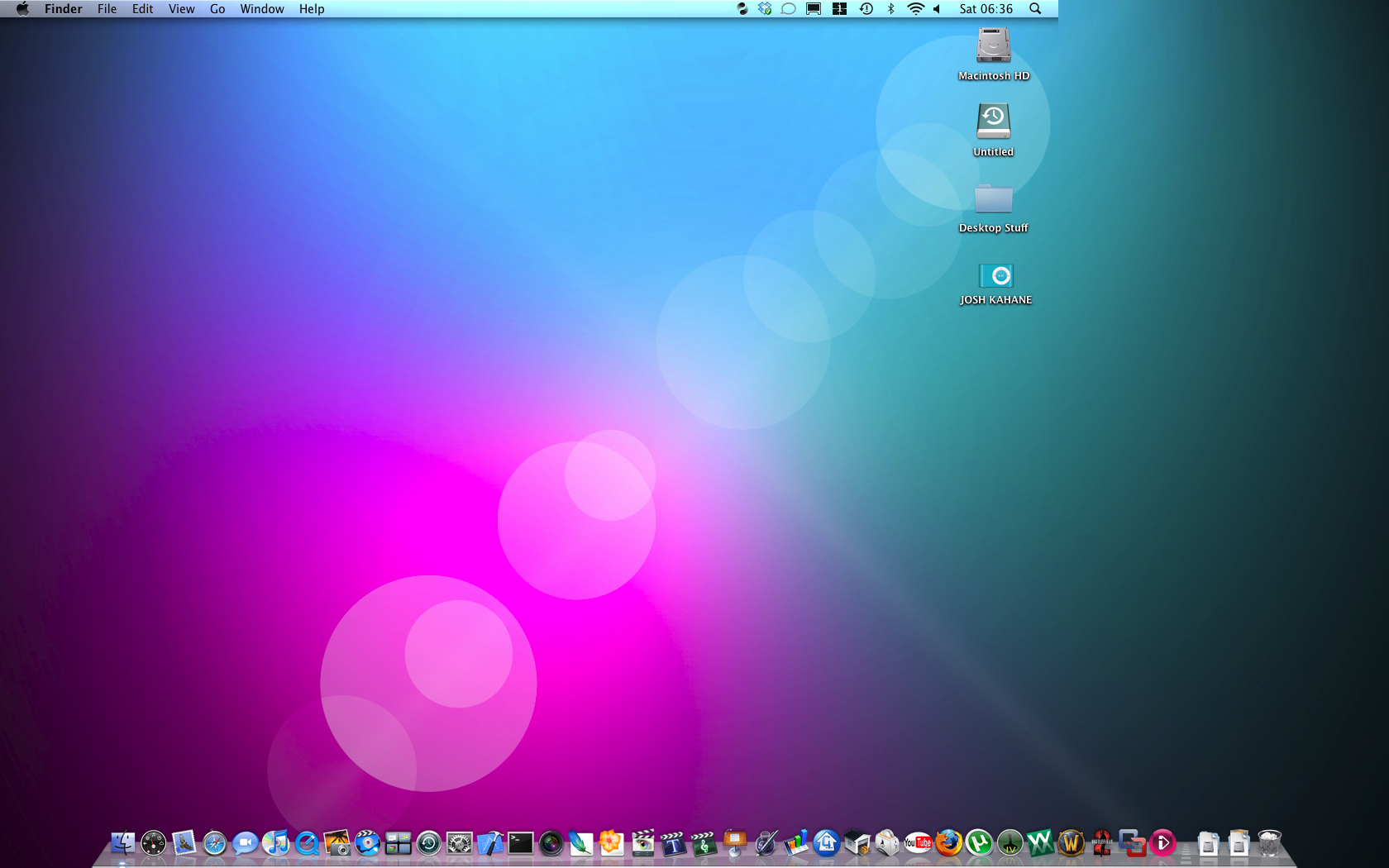Open the Displays menu bar icon

[814, 9]
